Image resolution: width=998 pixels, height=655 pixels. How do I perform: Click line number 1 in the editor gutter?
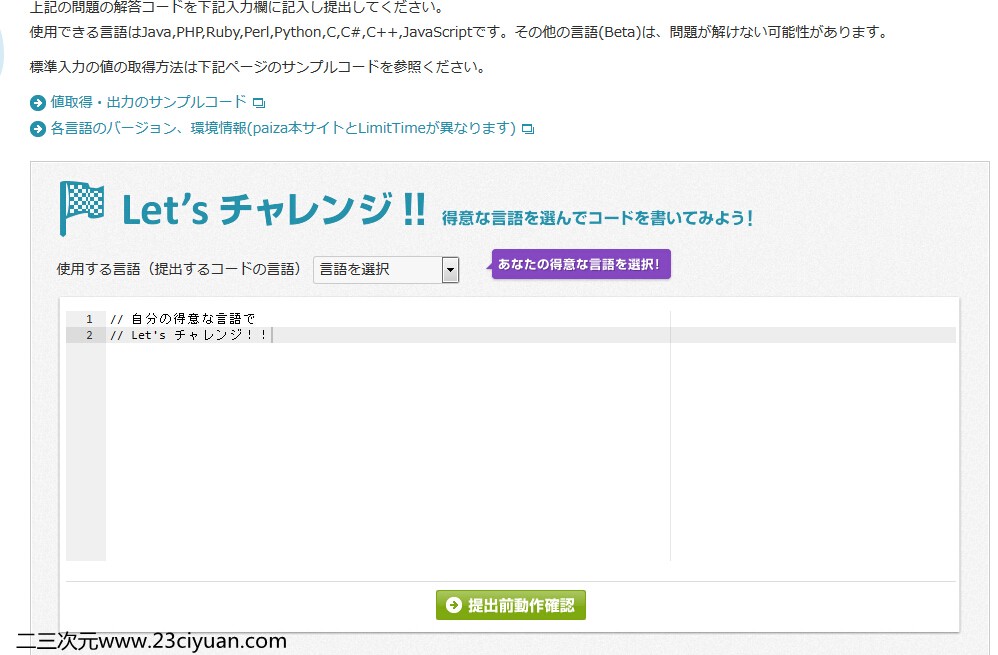point(89,319)
